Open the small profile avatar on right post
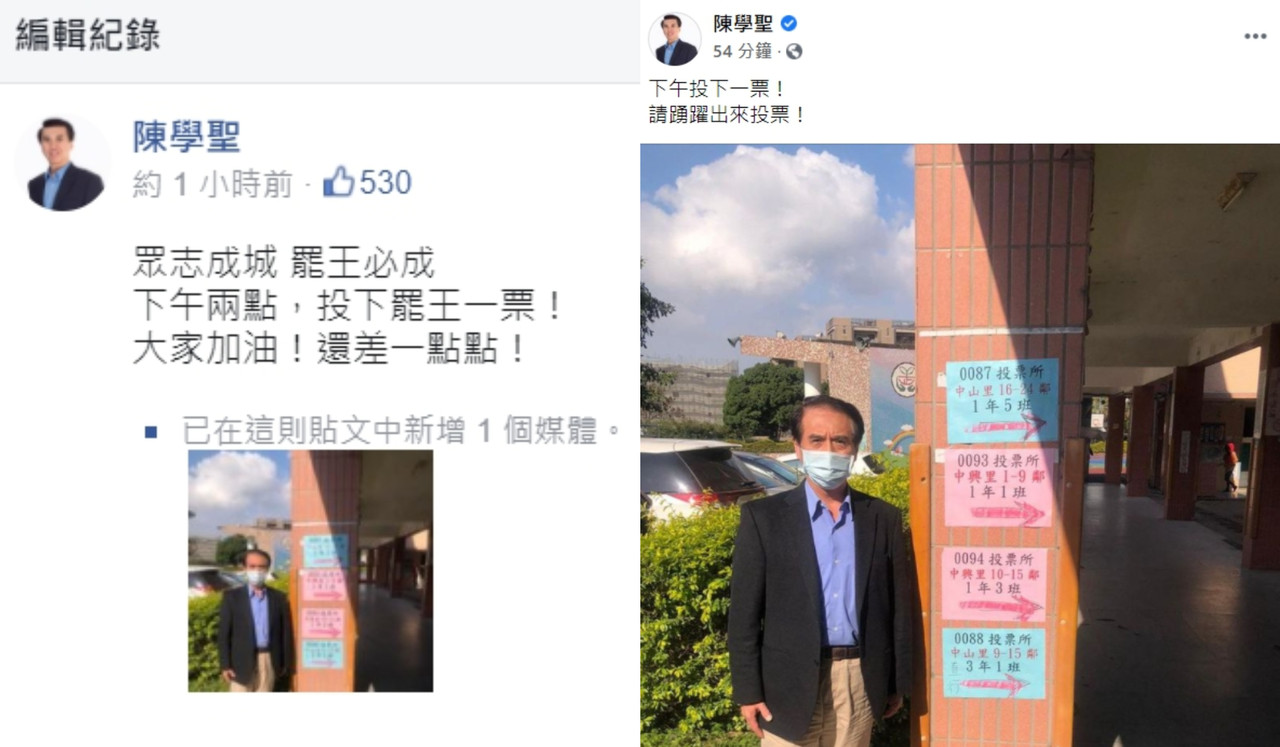The image size is (1280, 747). pos(675,39)
